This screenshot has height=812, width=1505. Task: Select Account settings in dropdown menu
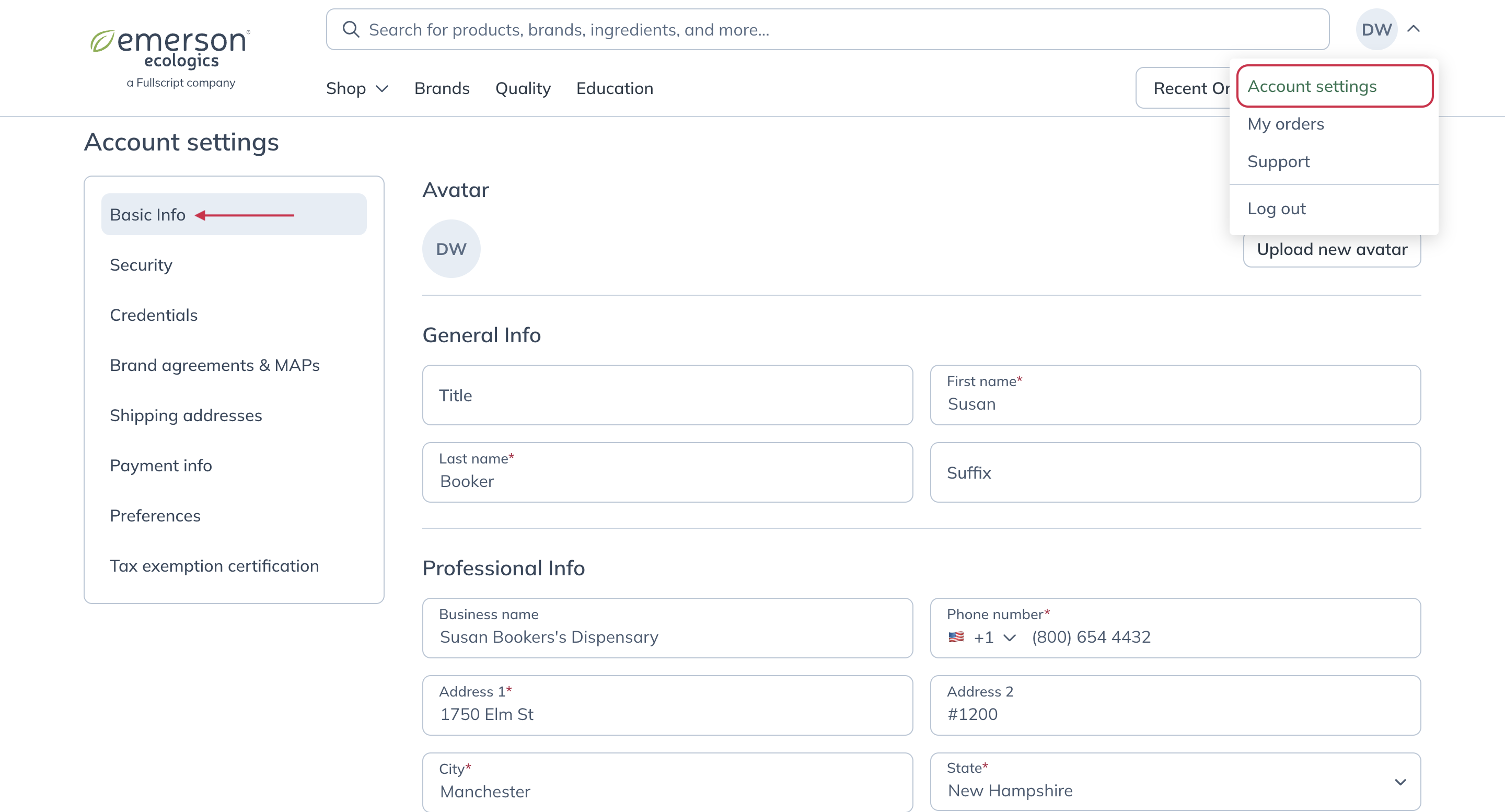[x=1335, y=86]
